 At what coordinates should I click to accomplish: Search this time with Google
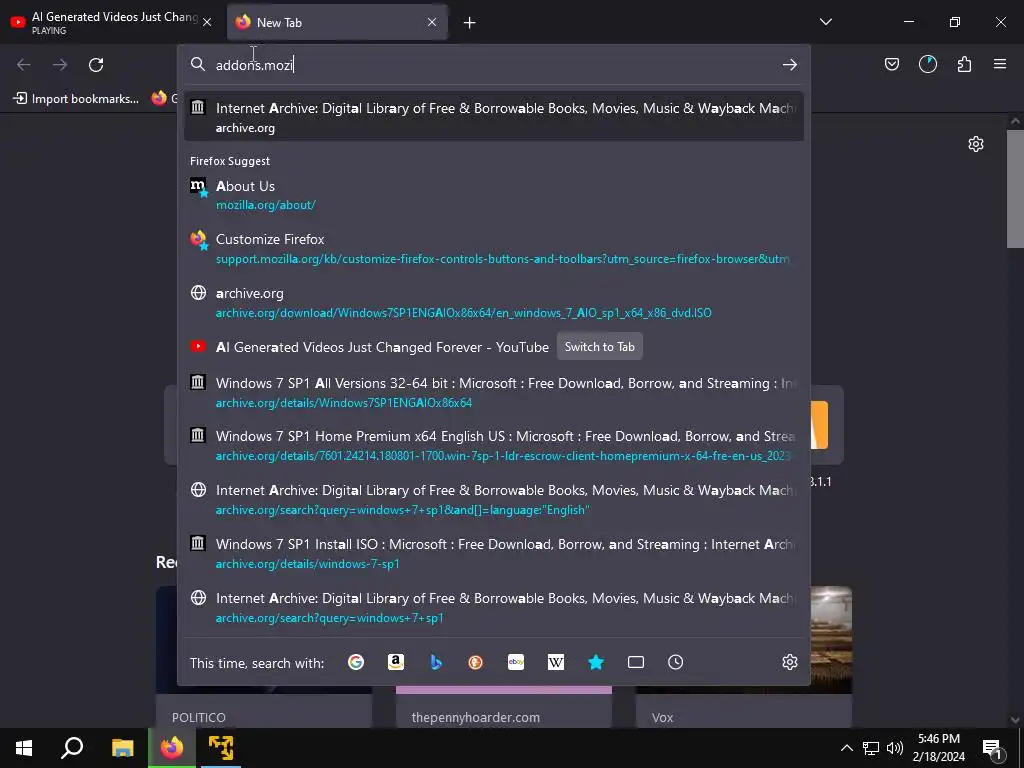(x=356, y=662)
